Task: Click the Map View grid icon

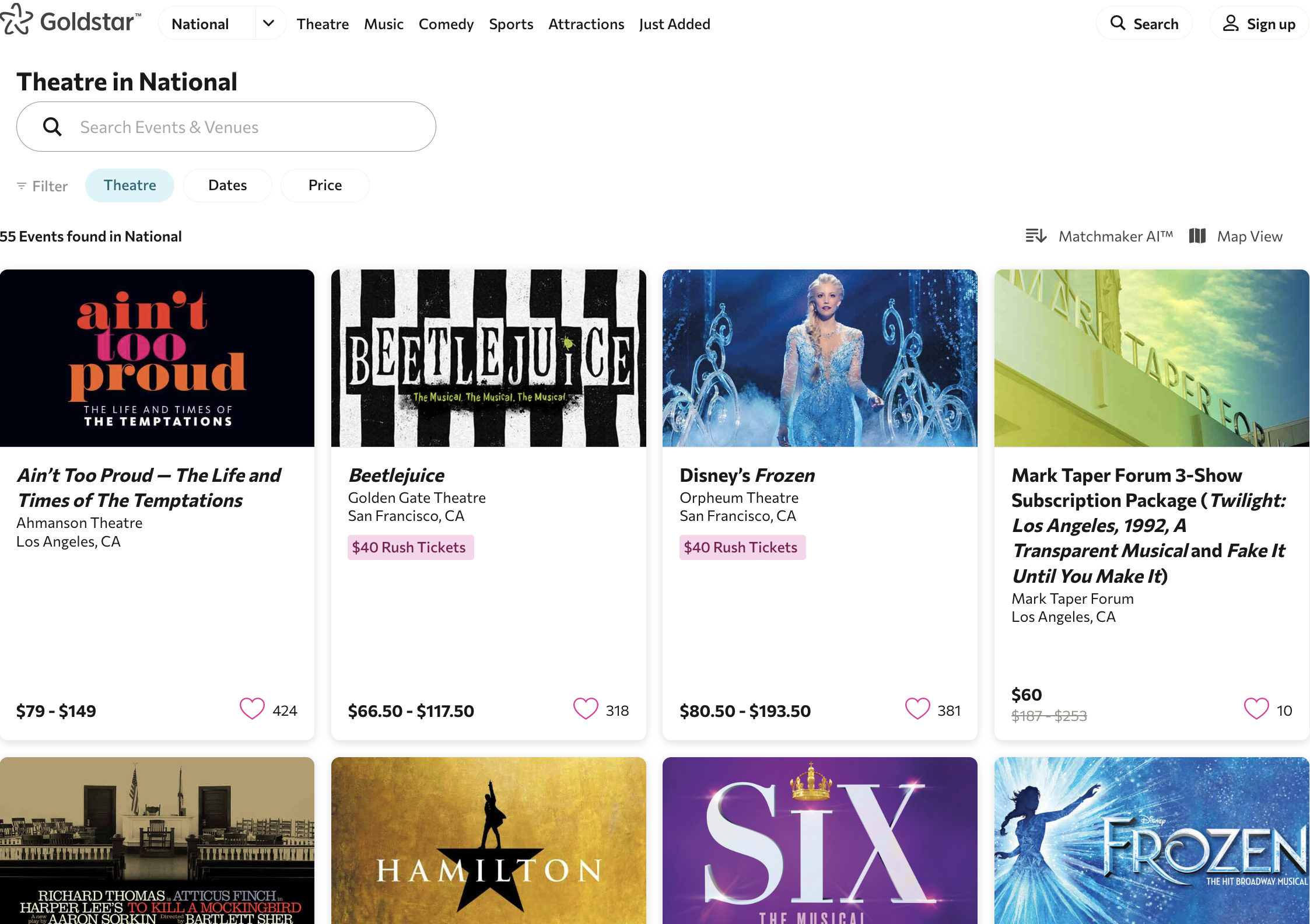Action: coord(1198,236)
